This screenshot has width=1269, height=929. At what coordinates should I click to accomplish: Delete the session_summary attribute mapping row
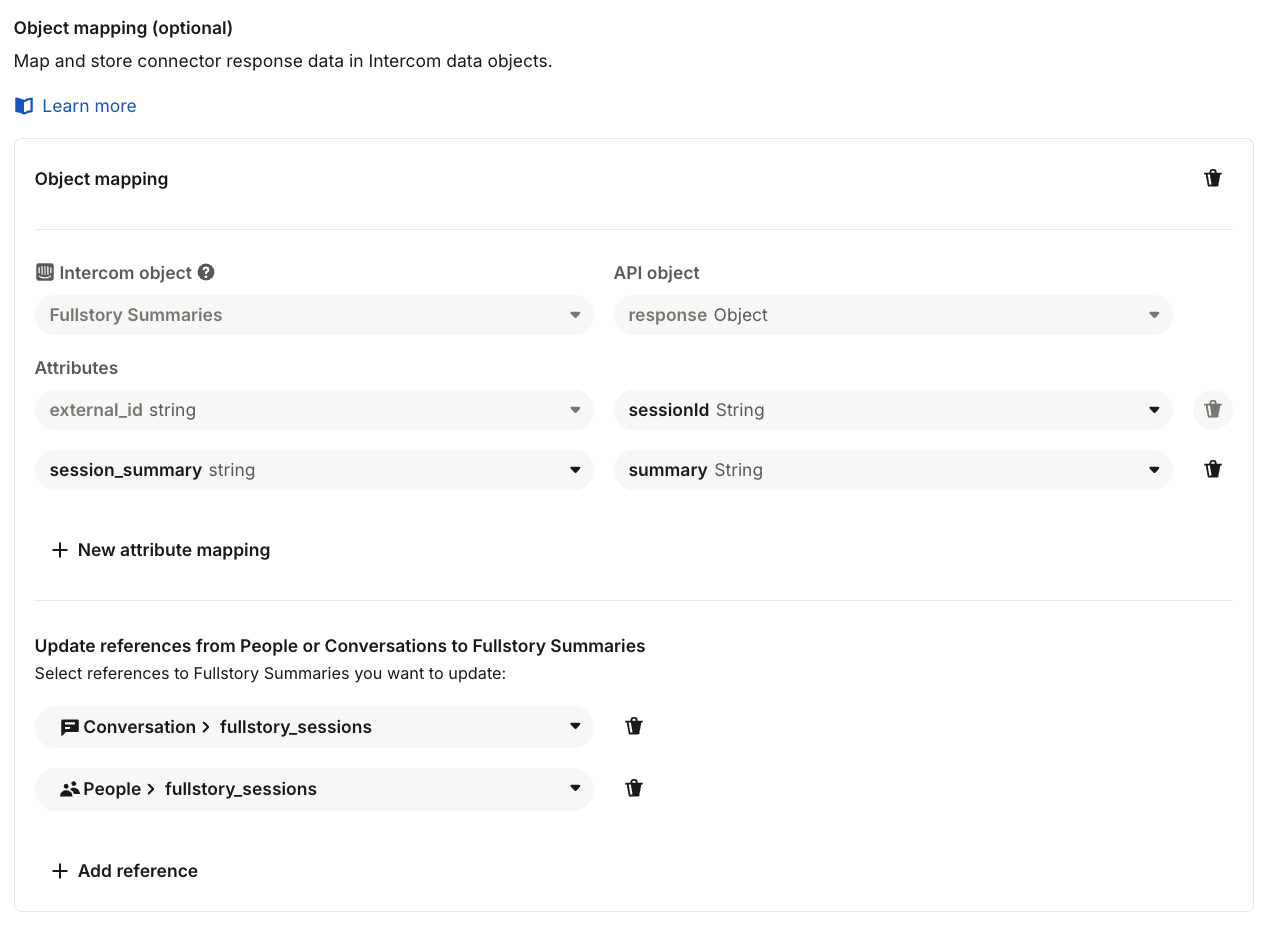pos(1212,470)
